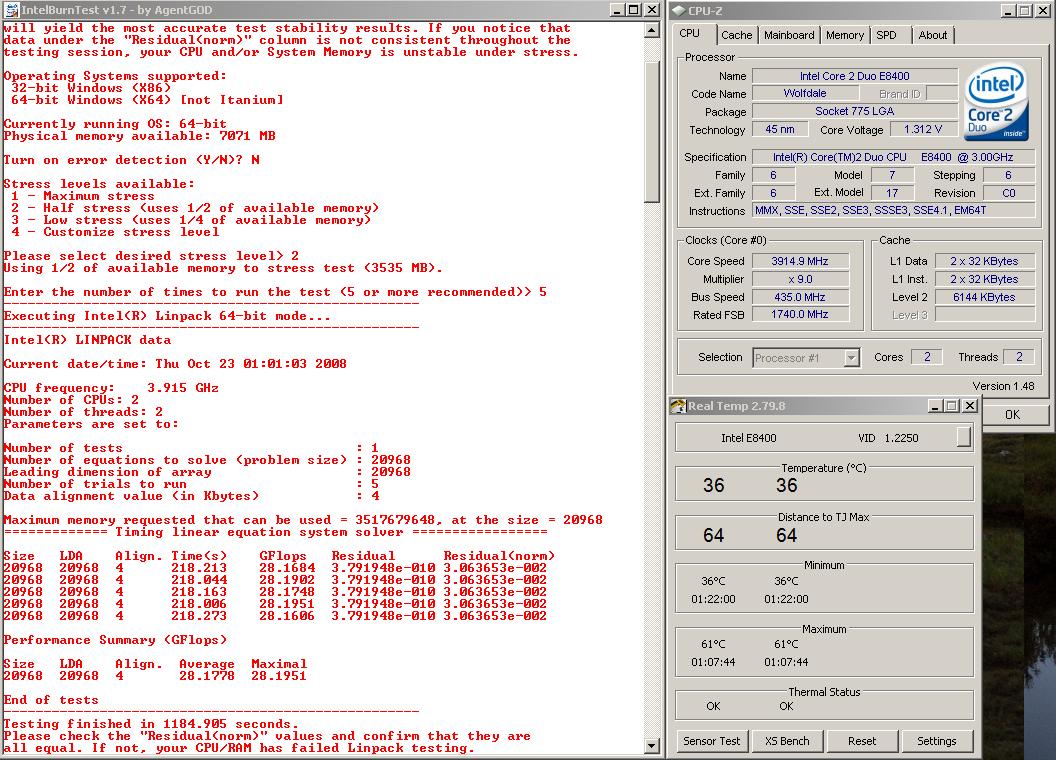Screen dimensions: 1056x760
Task: Click the 01:22:00 minimum time for first core
Action: point(713,599)
